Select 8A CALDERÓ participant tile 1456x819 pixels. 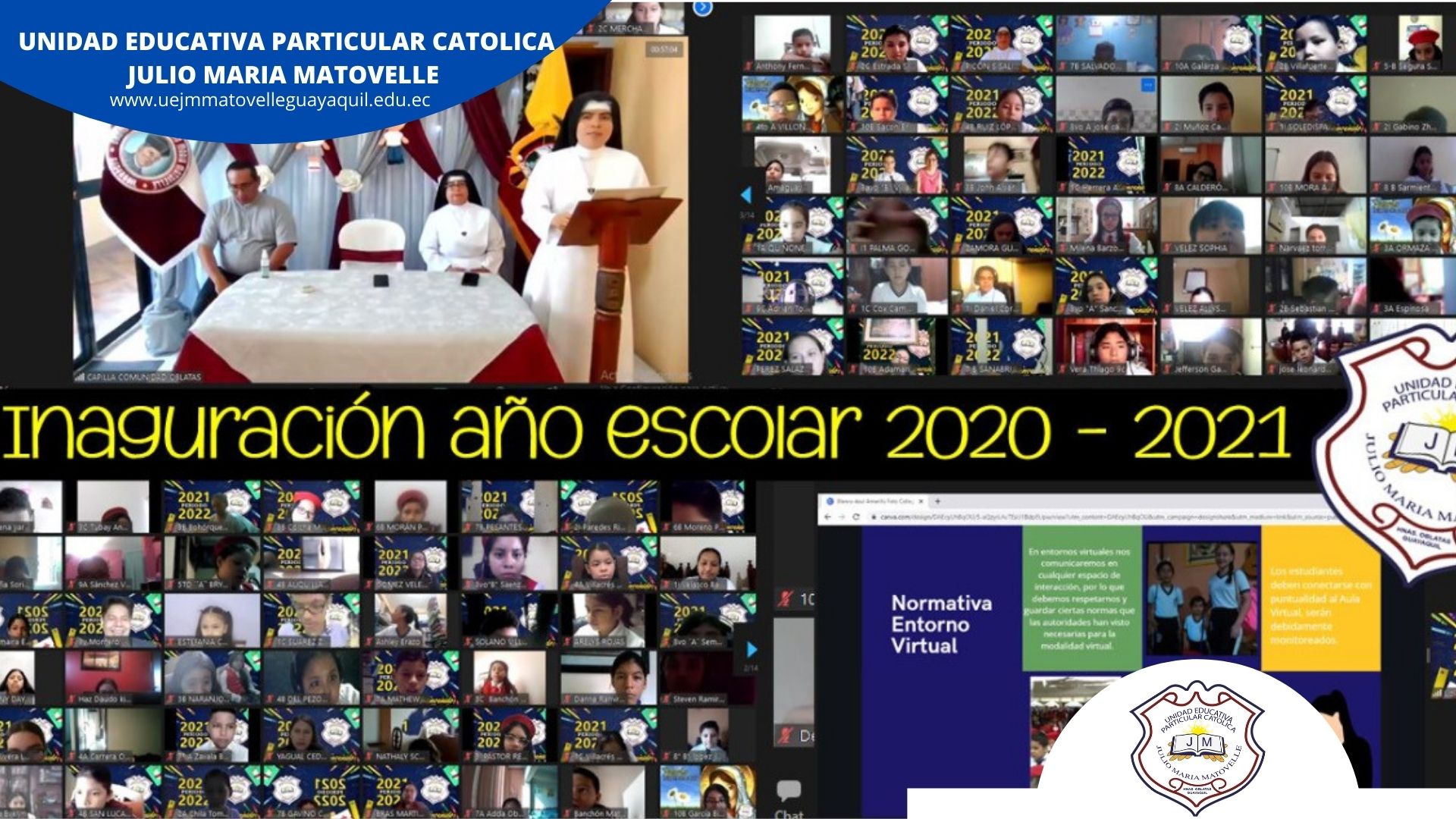[x=1210, y=165]
